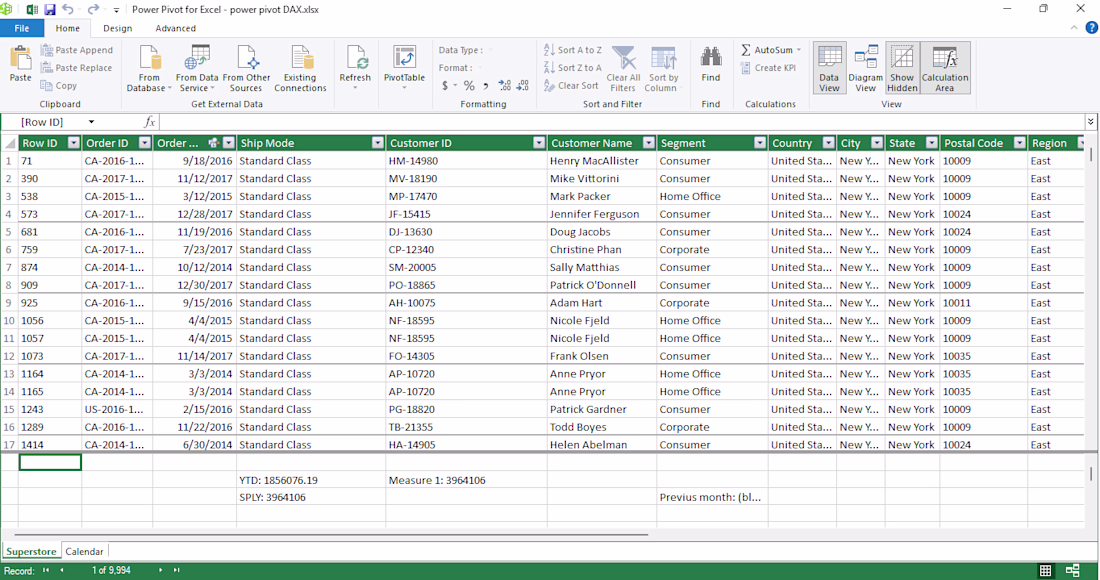
Task: Click Sort A to Z
Action: pyautogui.click(x=573, y=50)
